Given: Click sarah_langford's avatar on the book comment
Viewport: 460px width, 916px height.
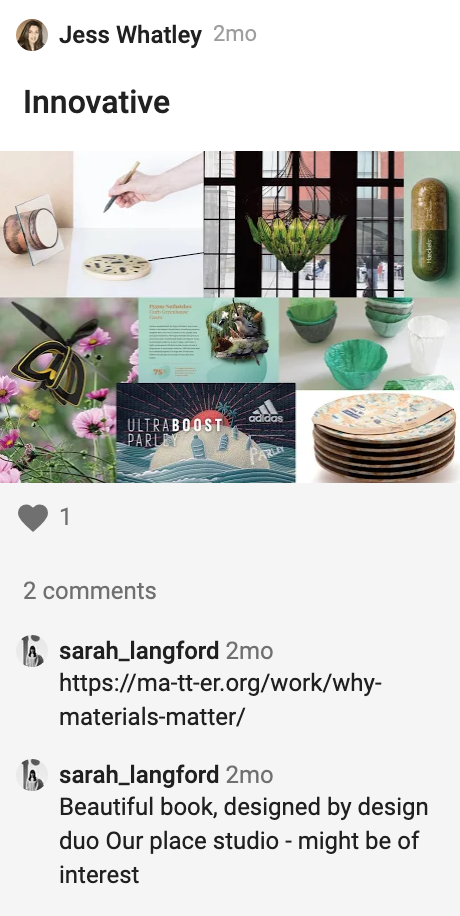Looking at the screenshot, I should 32,775.
